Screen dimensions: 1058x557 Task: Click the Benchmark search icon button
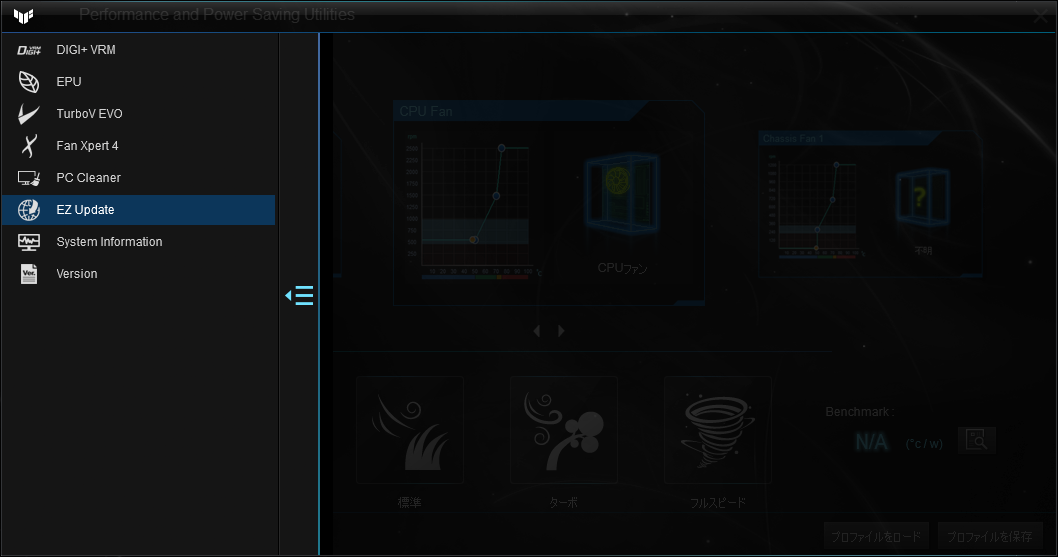[x=976, y=440]
